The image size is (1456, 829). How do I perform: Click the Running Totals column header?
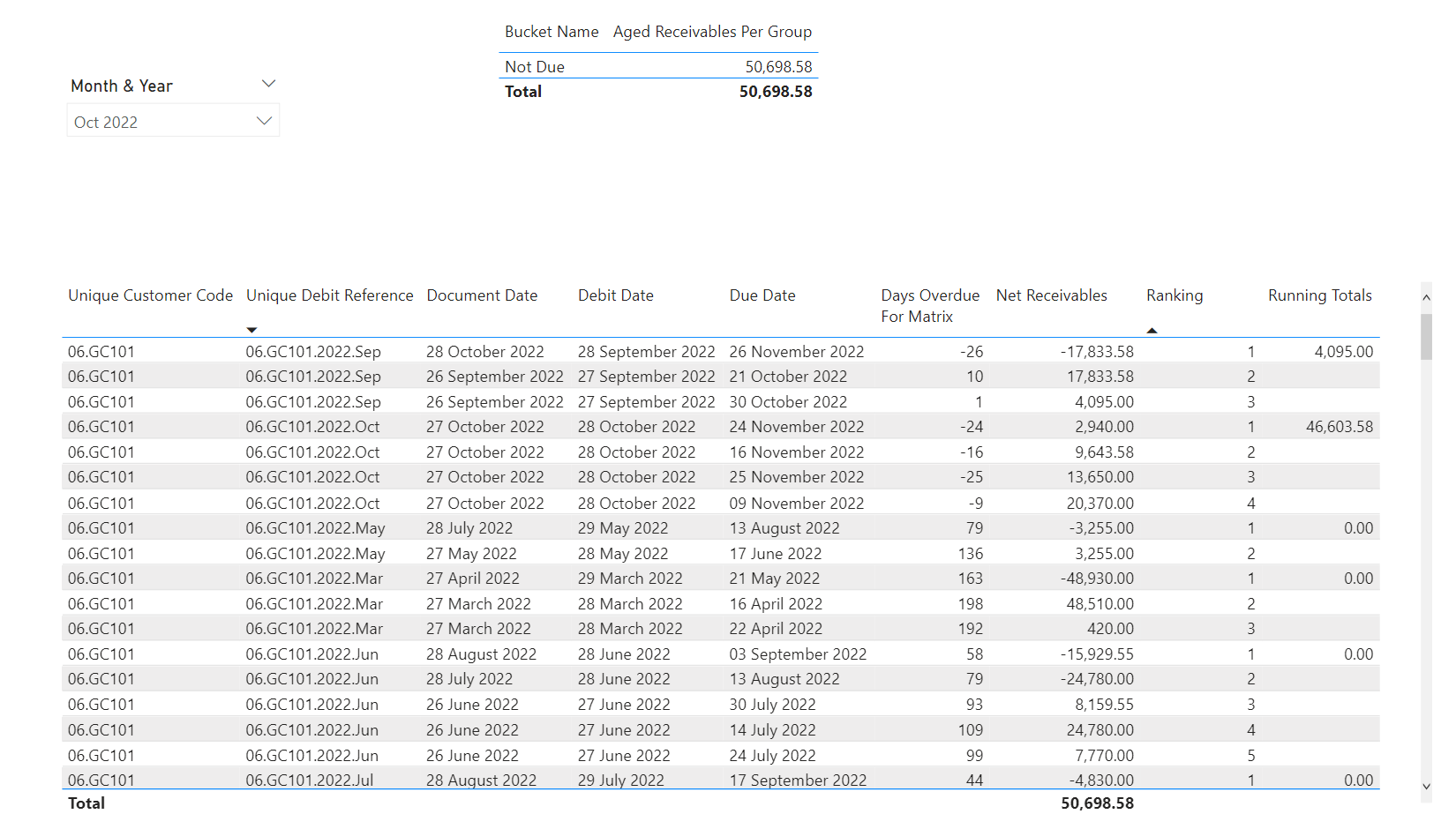point(1319,295)
